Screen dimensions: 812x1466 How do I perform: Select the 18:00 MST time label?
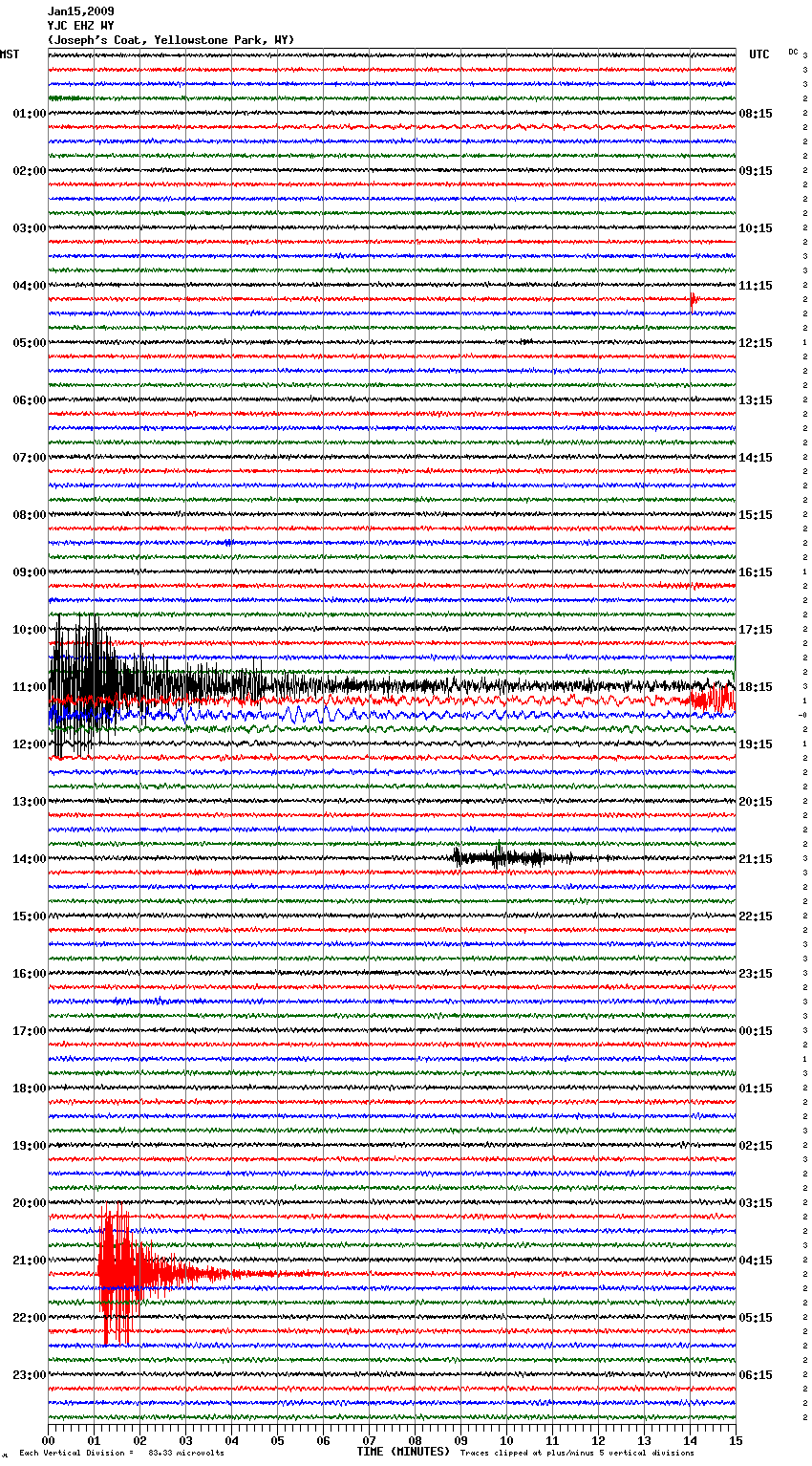[30, 1089]
